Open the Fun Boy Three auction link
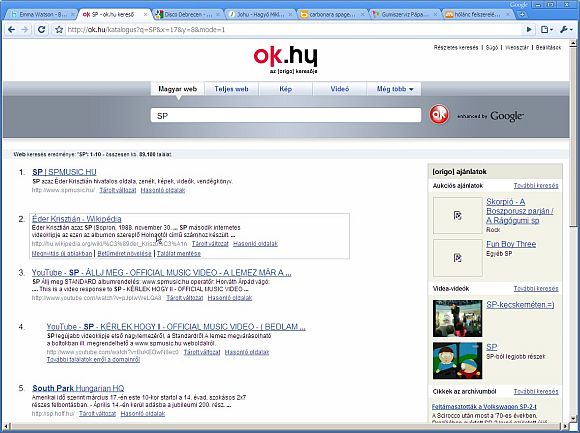The width and height of the screenshot is (580, 433). pyautogui.click(x=511, y=244)
